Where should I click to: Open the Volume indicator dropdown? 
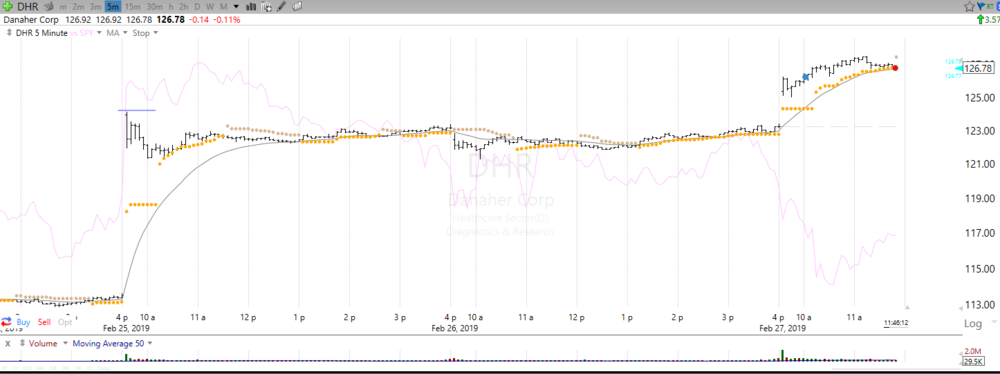(x=65, y=343)
